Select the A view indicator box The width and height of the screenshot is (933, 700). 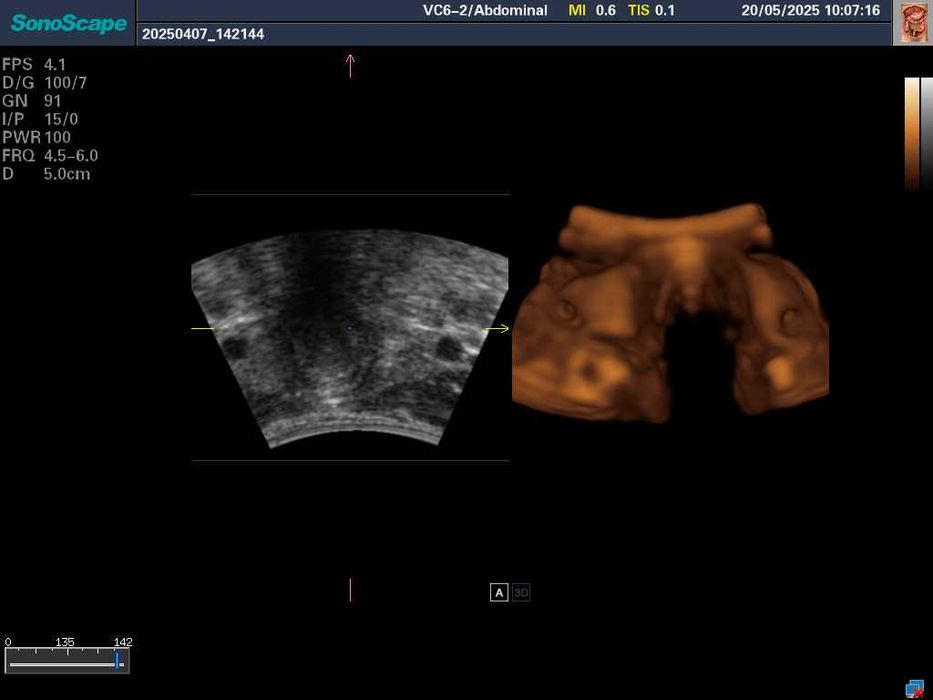[499, 592]
